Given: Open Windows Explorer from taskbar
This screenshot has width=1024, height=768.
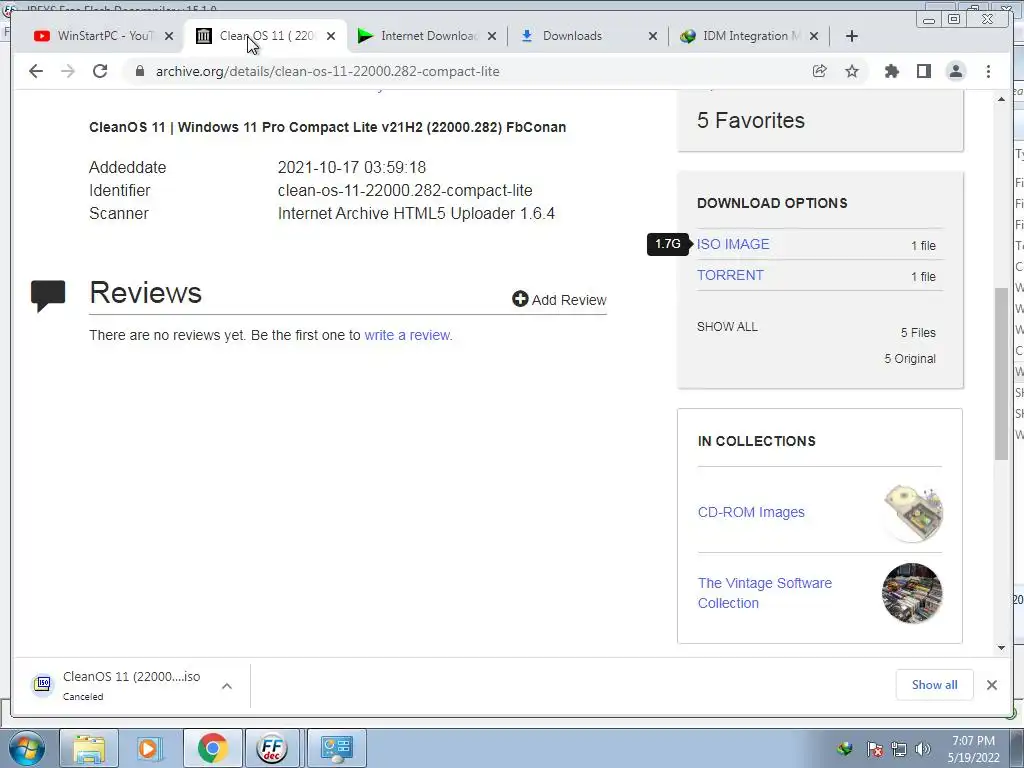Looking at the screenshot, I should [89, 748].
